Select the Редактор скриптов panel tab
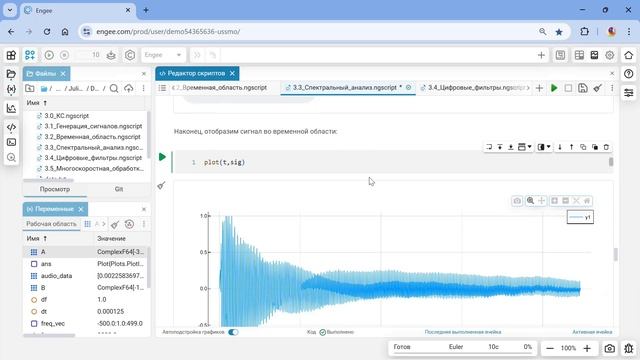The width and height of the screenshot is (640, 360). 197,73
